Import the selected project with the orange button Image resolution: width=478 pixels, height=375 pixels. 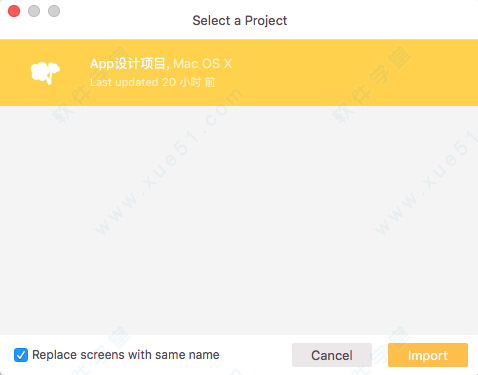pos(428,355)
